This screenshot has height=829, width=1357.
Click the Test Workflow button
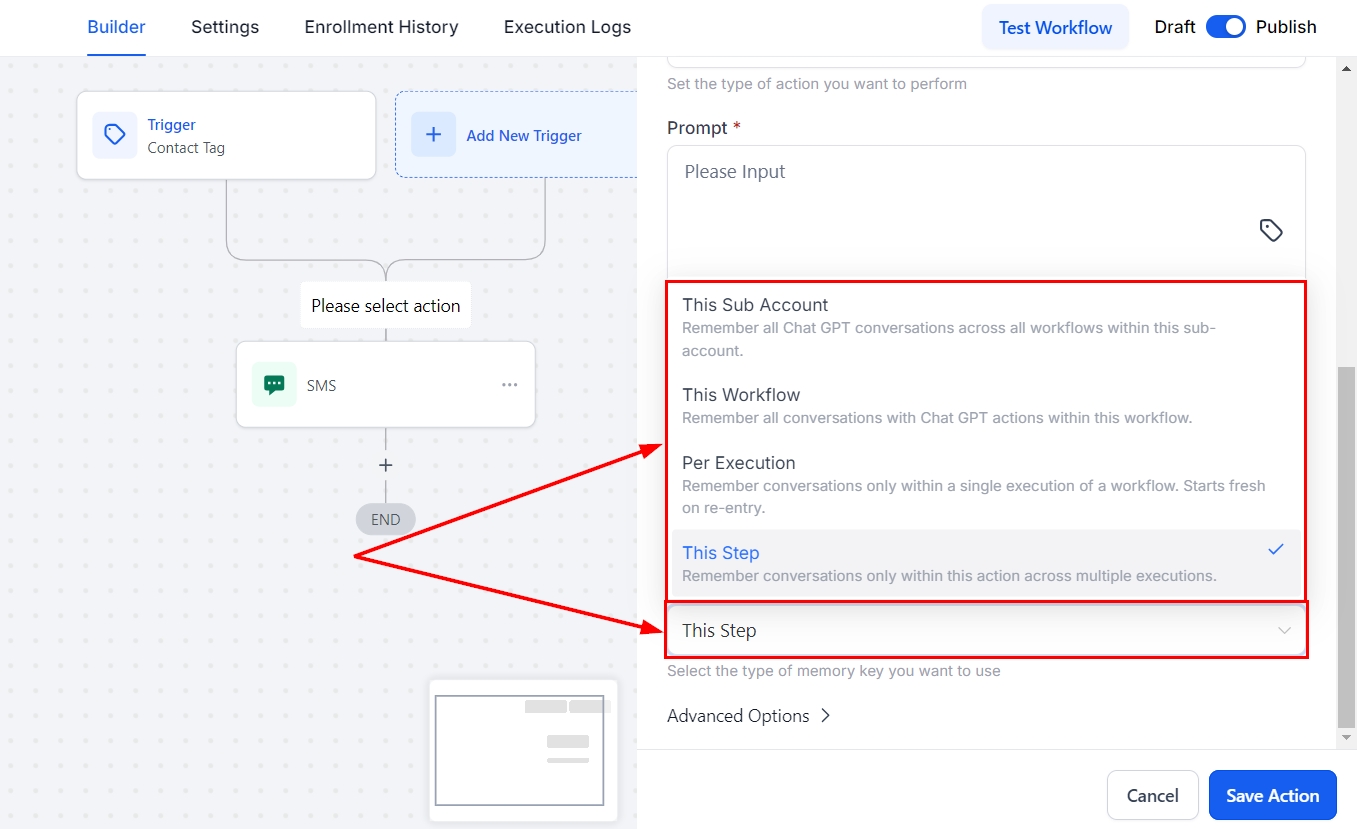[1055, 27]
